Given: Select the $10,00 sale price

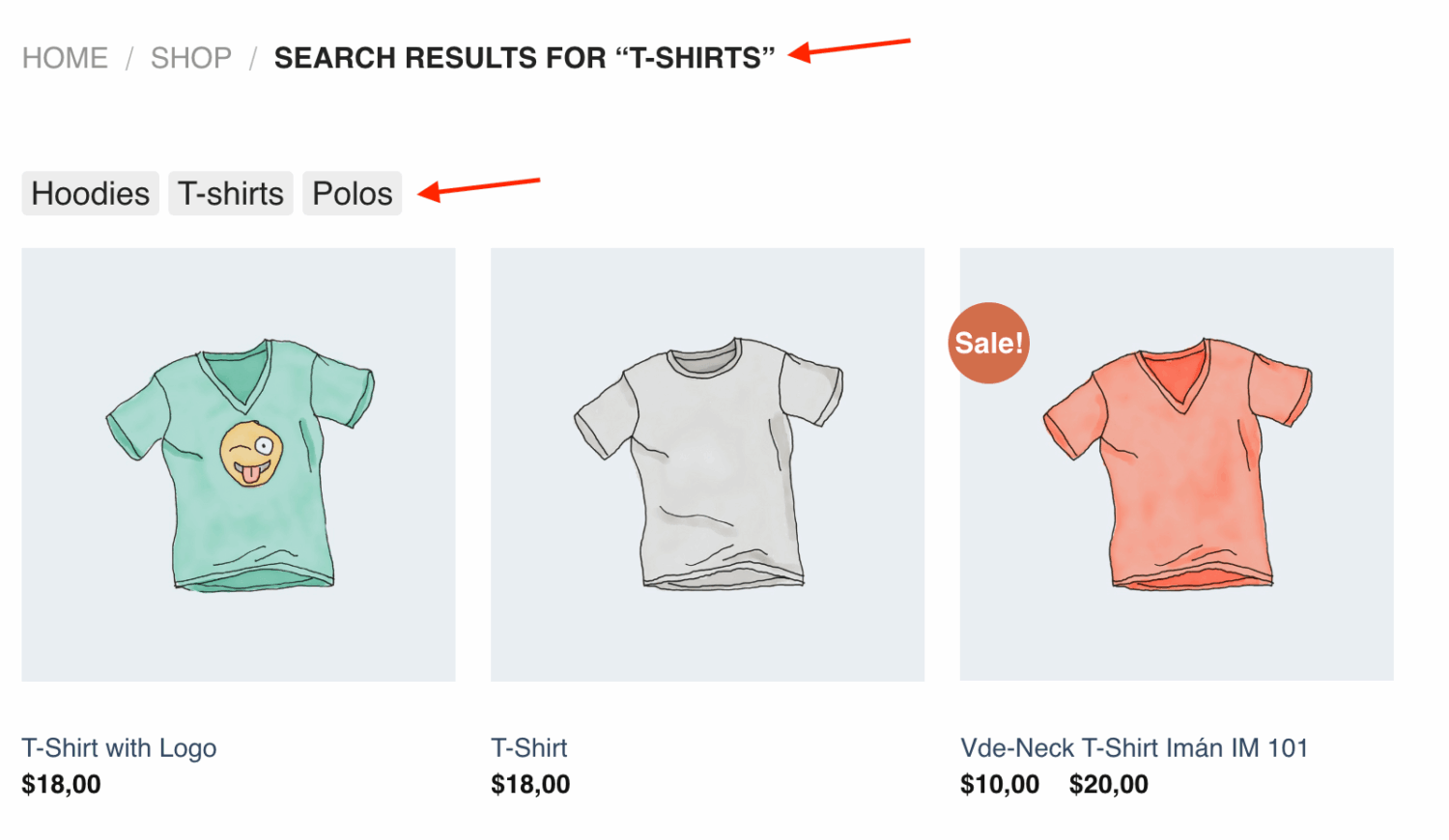Looking at the screenshot, I should click(999, 784).
